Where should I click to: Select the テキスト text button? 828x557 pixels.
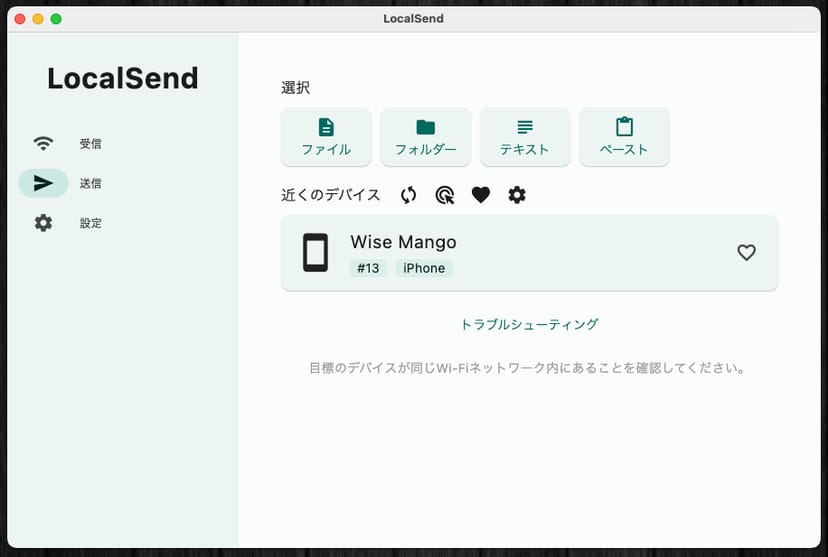(525, 137)
